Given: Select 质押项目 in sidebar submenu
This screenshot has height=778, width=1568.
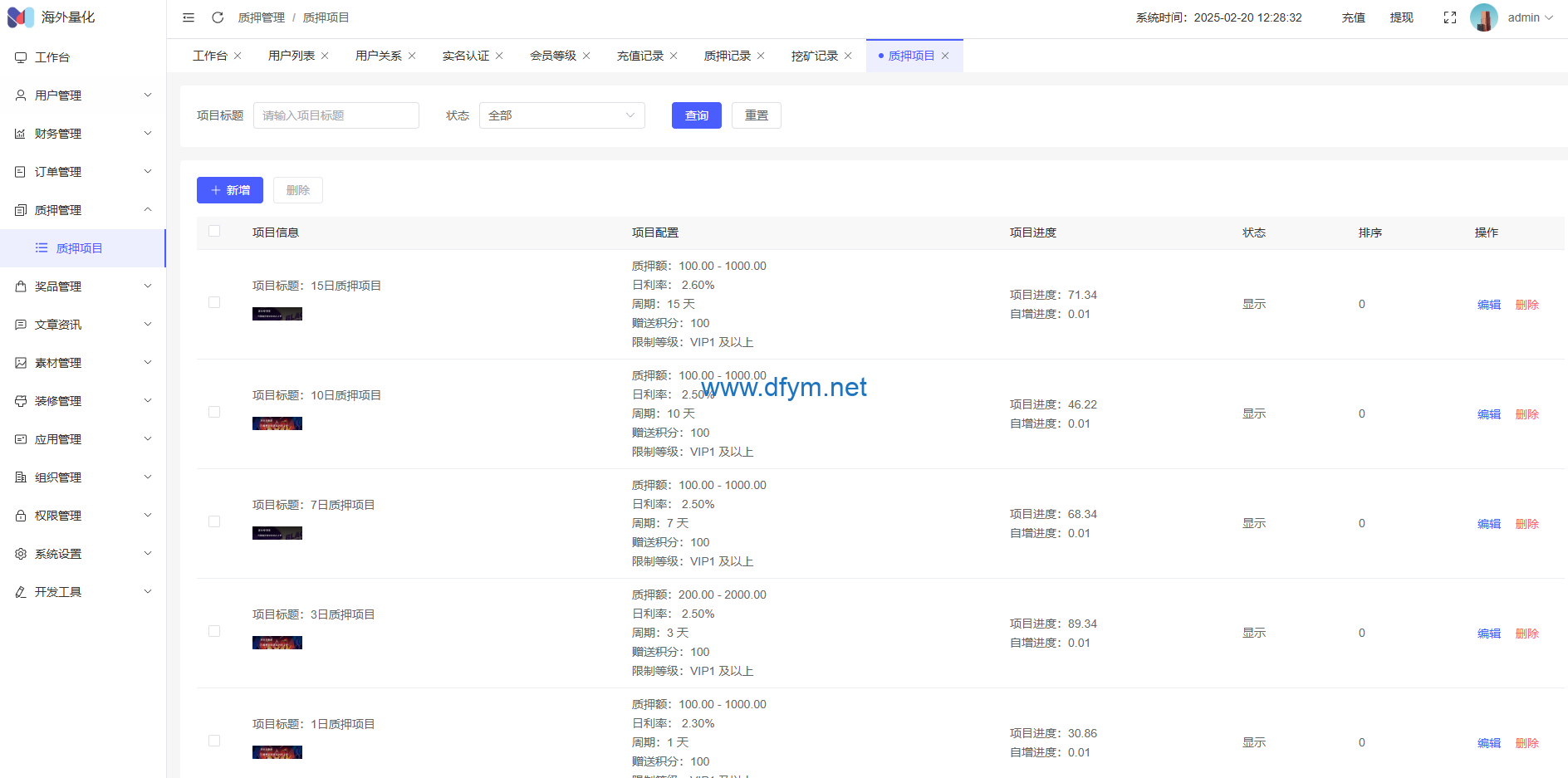Looking at the screenshot, I should coord(83,248).
